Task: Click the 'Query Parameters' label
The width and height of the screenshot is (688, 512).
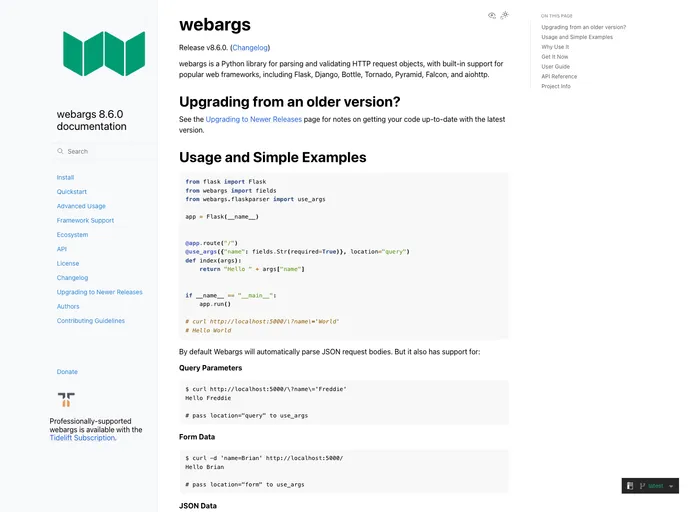Action: pos(210,368)
